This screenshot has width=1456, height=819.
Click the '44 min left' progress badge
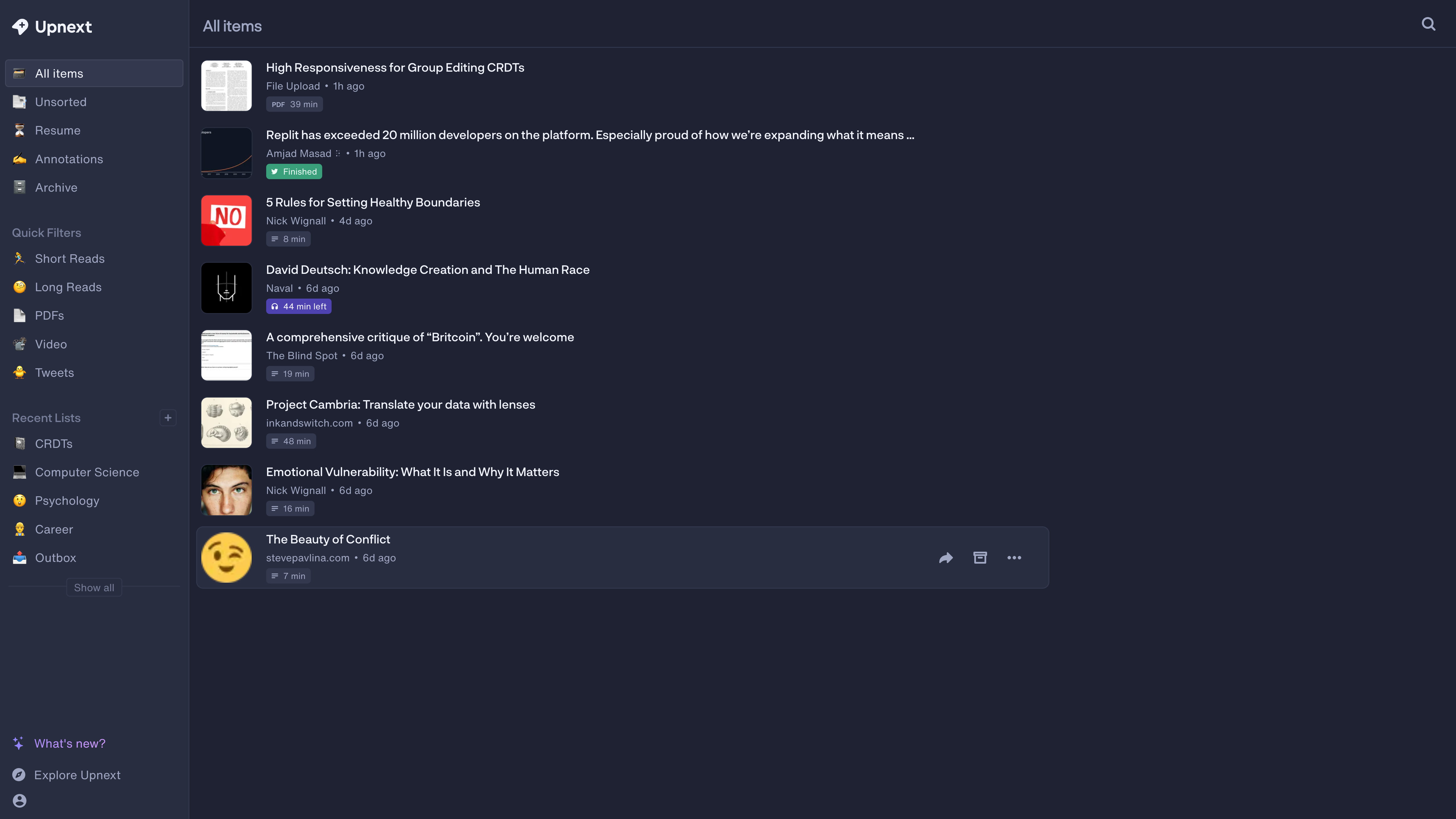[298, 306]
